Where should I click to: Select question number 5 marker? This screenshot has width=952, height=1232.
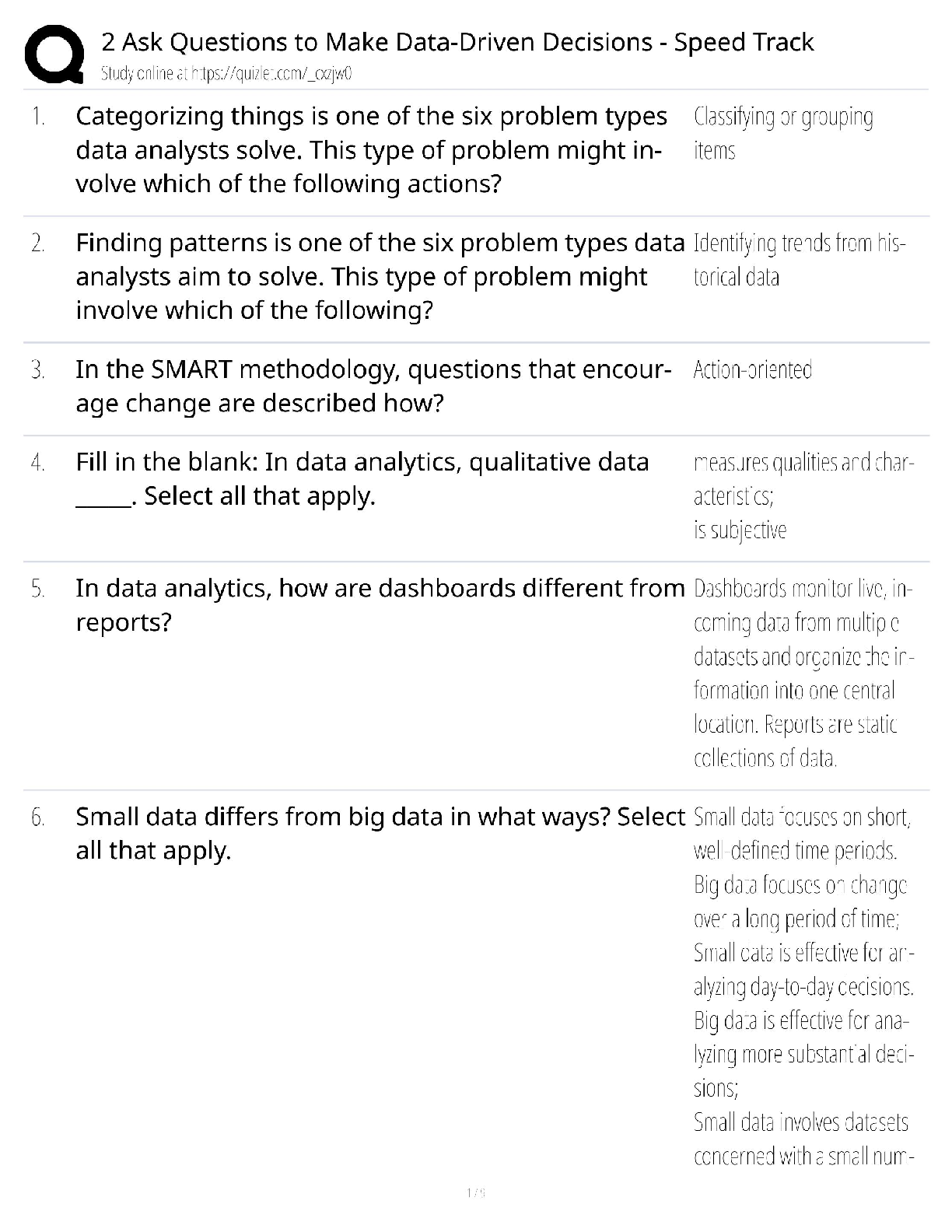[38, 590]
